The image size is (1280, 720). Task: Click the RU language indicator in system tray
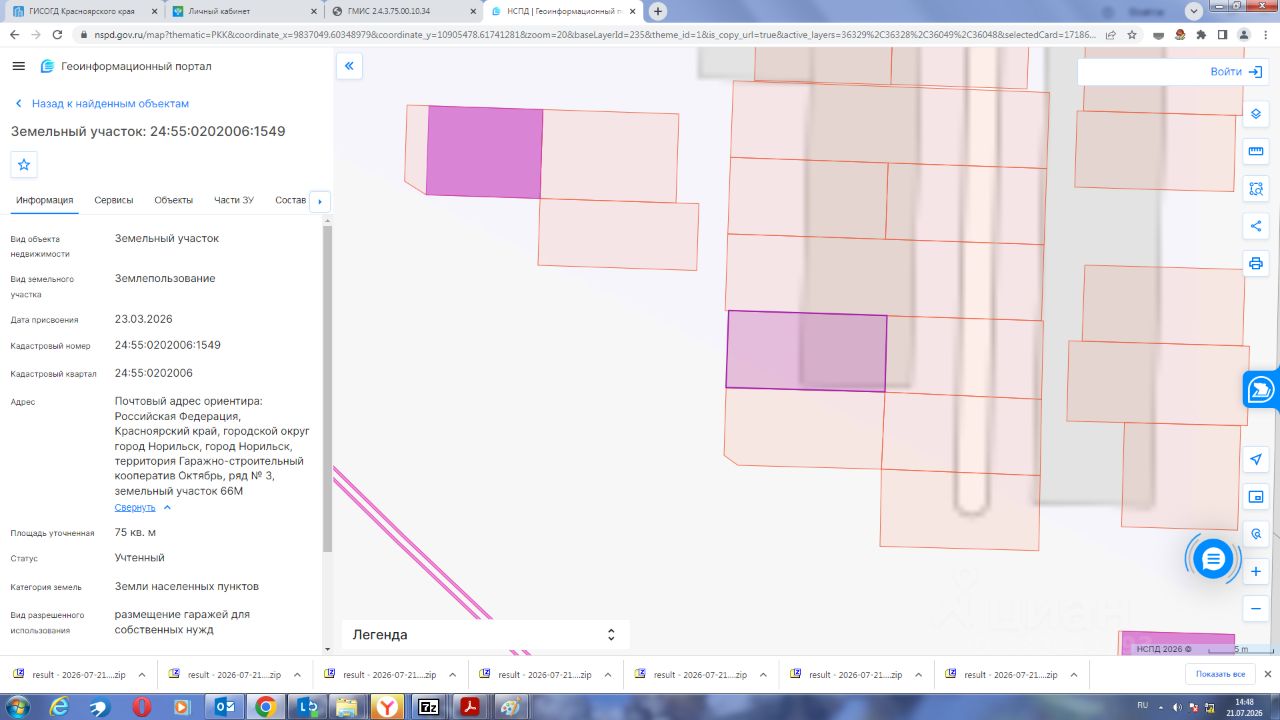[x=1142, y=706]
